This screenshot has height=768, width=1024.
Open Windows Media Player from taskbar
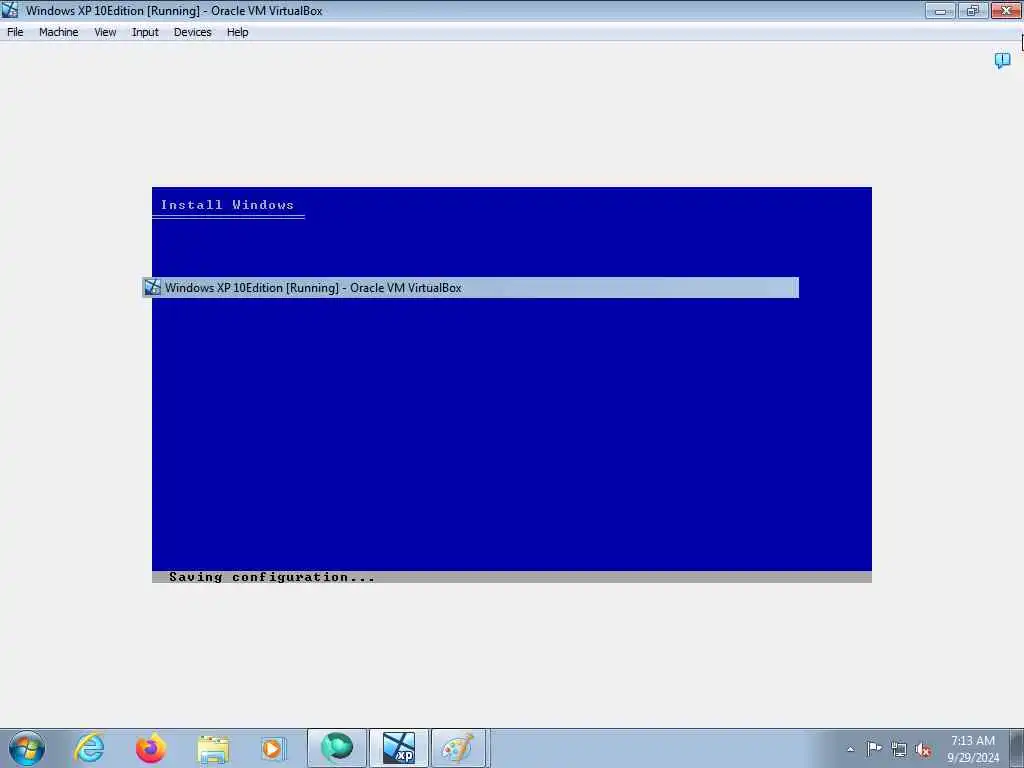pos(273,748)
